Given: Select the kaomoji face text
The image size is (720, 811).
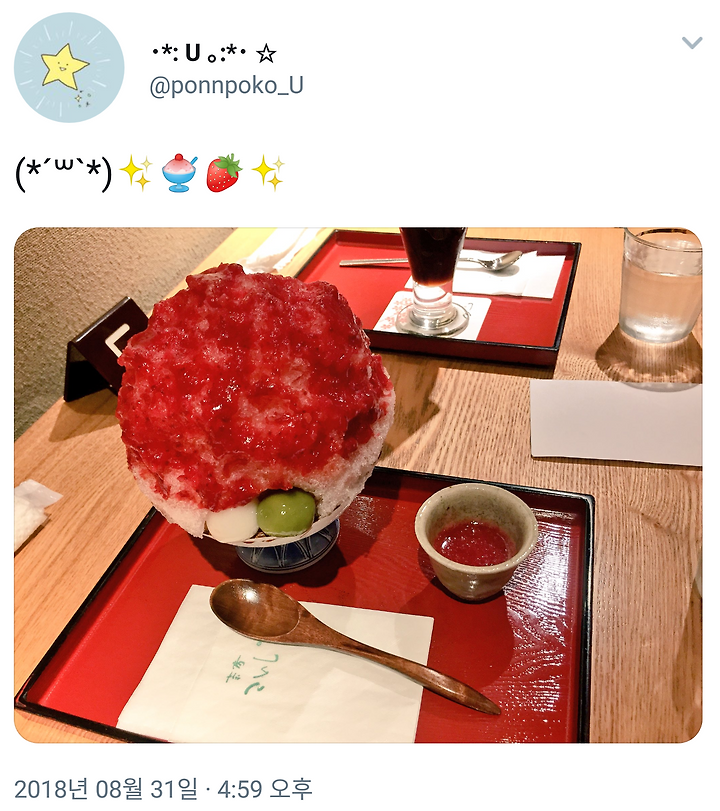Looking at the screenshot, I should [64, 173].
